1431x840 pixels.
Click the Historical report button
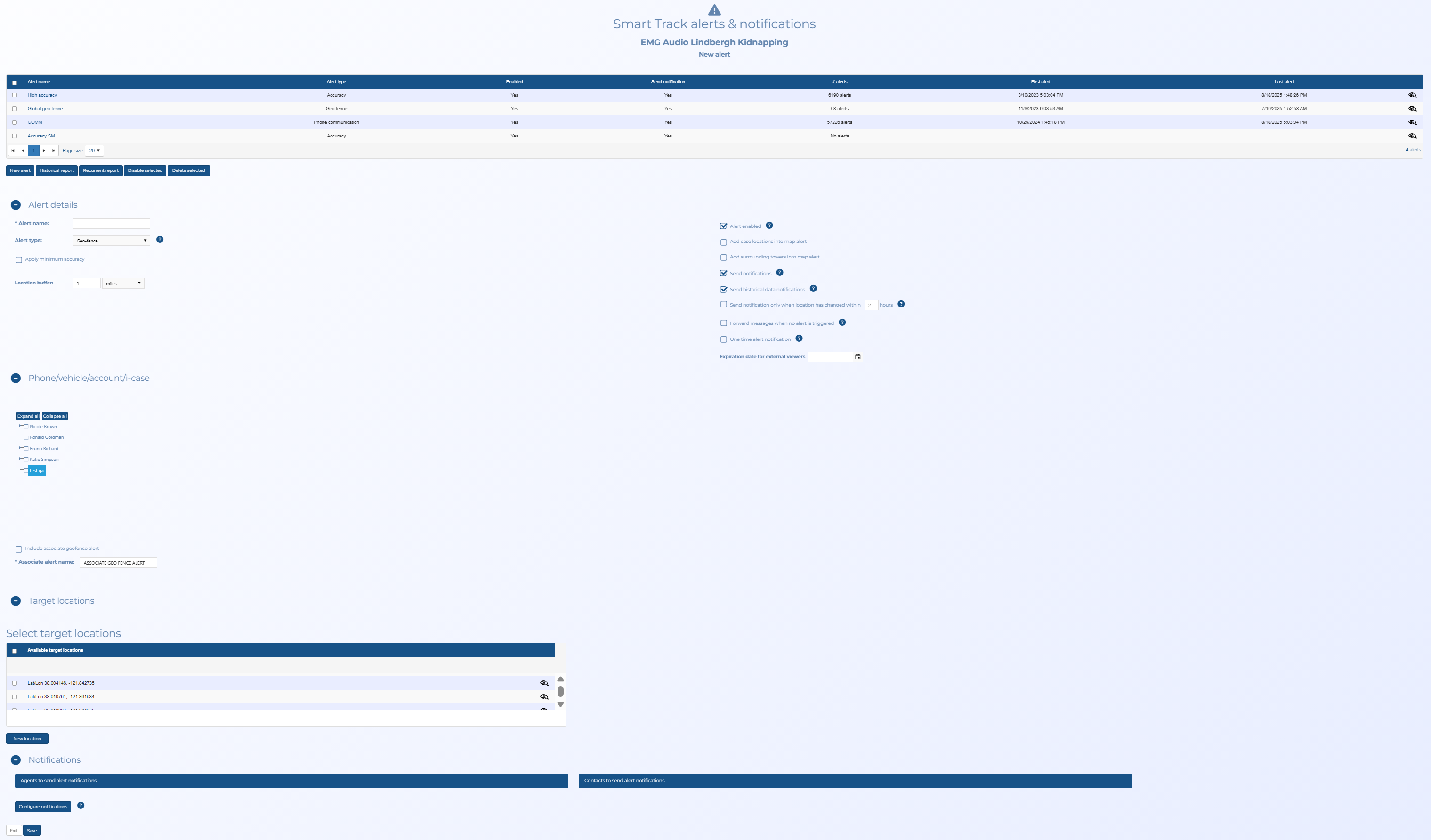coord(57,170)
